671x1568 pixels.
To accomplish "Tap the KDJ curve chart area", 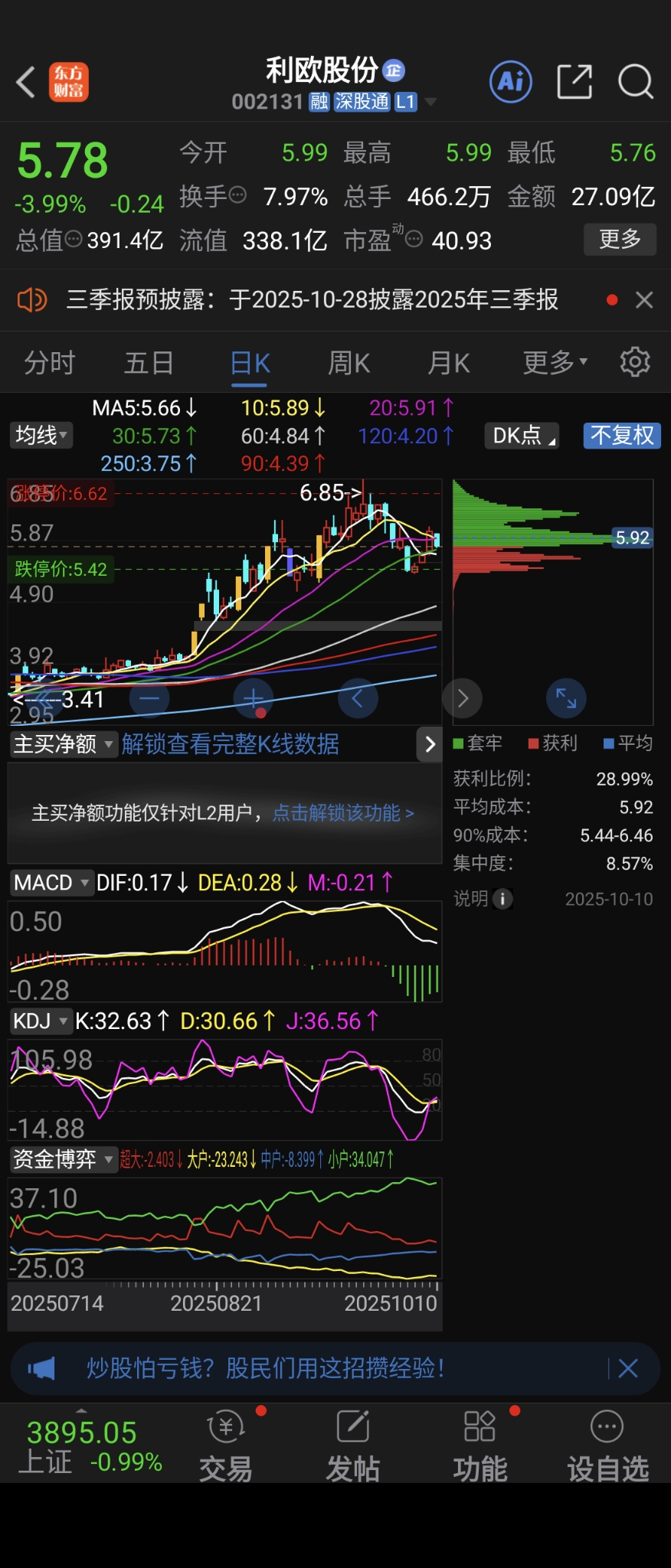I will (225, 1089).
